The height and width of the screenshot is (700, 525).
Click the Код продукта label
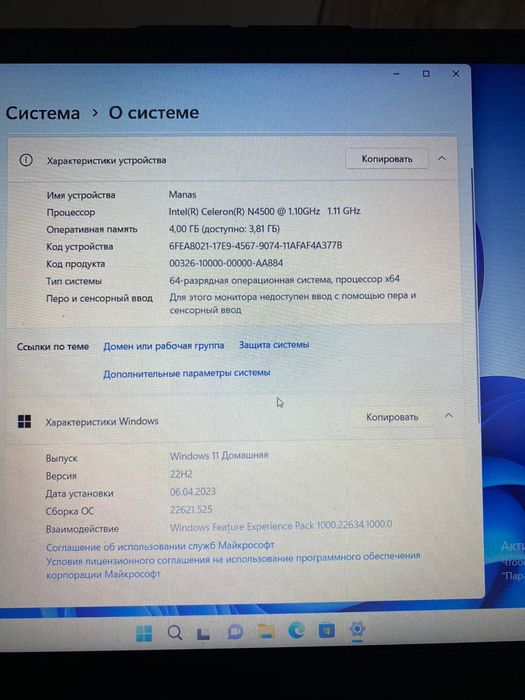pyautogui.click(x=75, y=264)
